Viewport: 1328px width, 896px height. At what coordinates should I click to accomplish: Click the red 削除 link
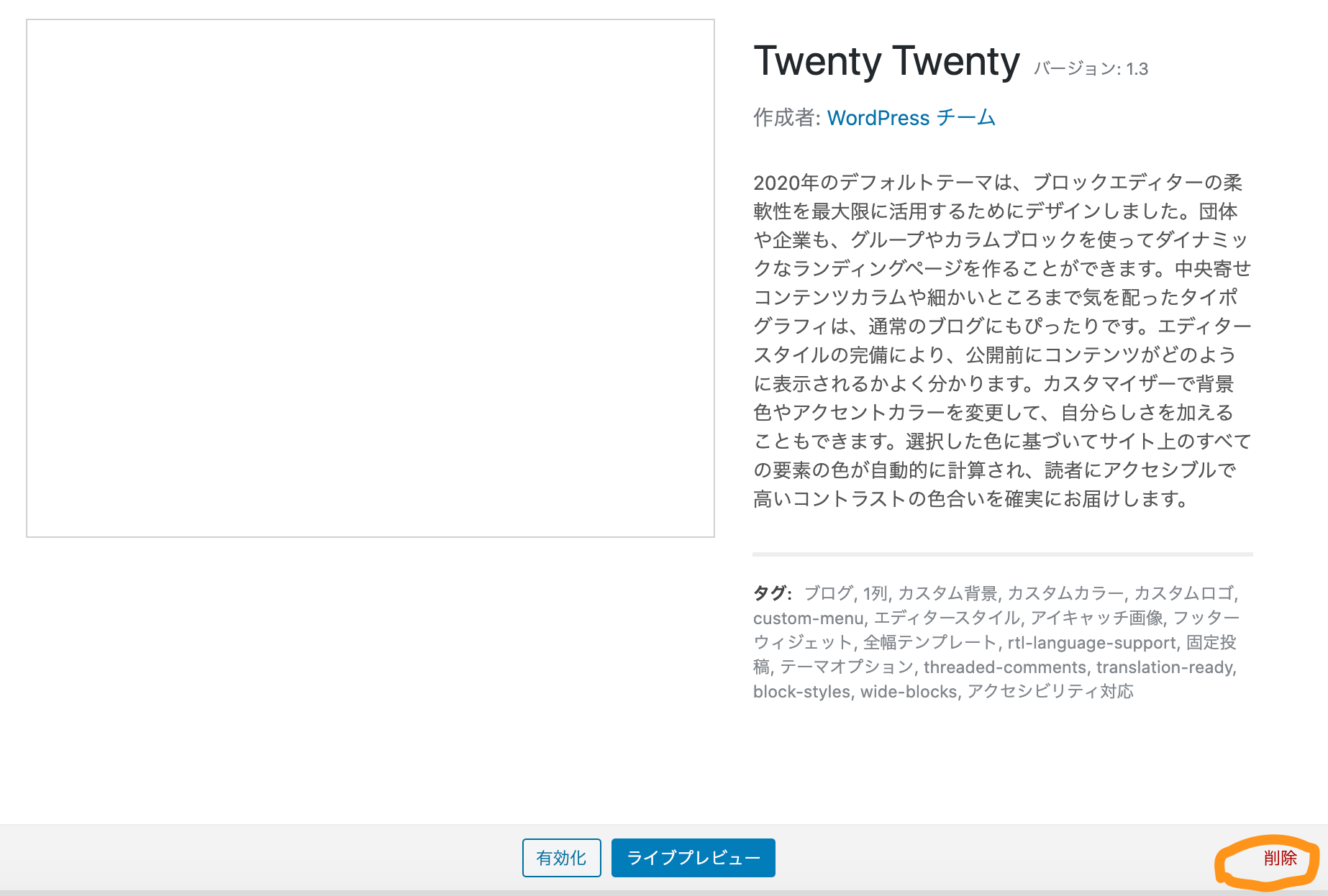pyautogui.click(x=1280, y=857)
